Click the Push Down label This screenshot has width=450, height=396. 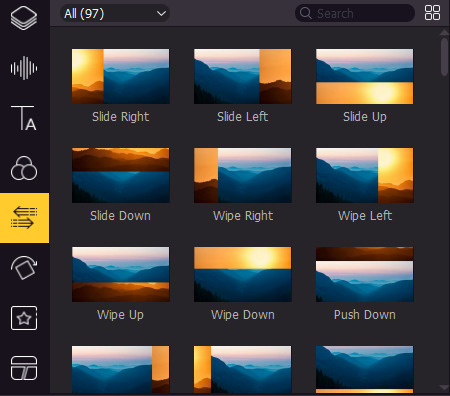(365, 315)
